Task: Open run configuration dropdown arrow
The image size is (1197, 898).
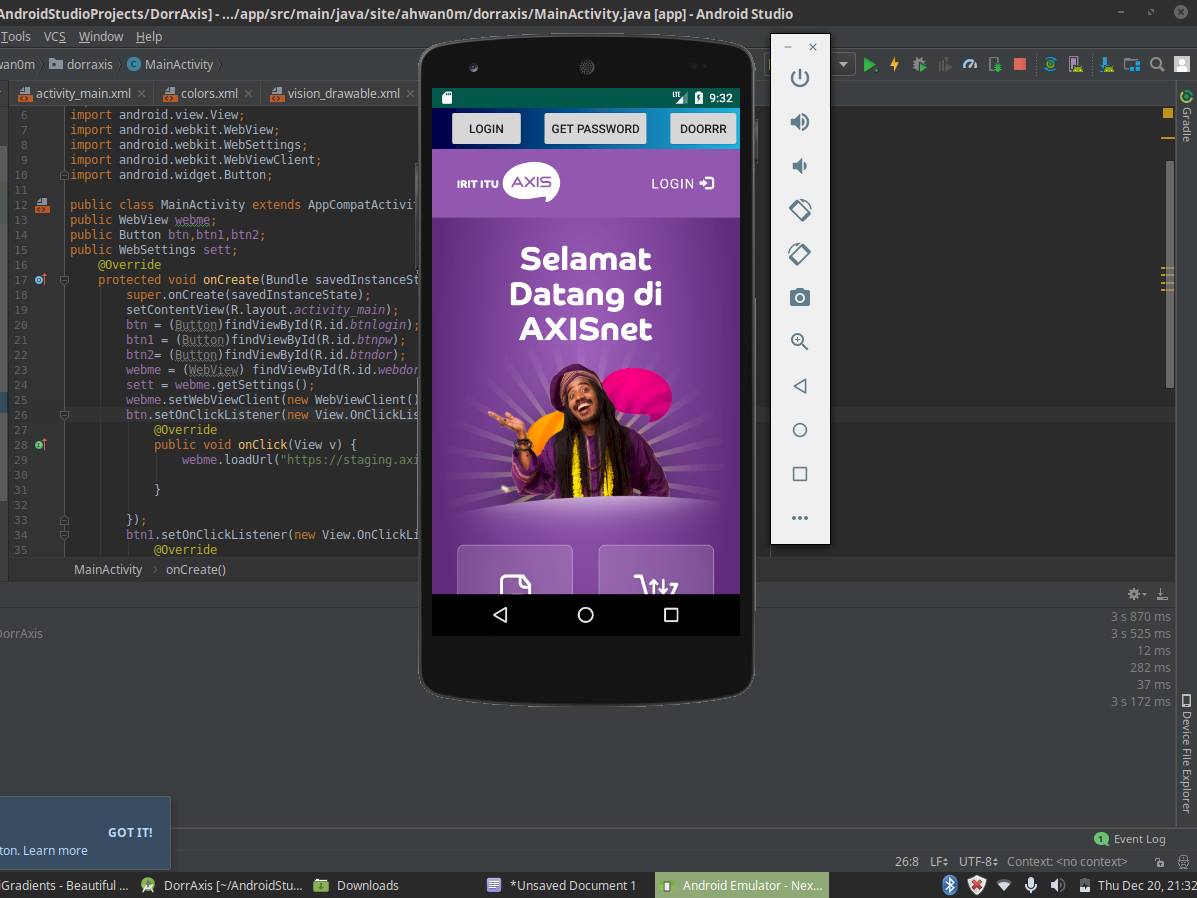Action: coord(844,65)
